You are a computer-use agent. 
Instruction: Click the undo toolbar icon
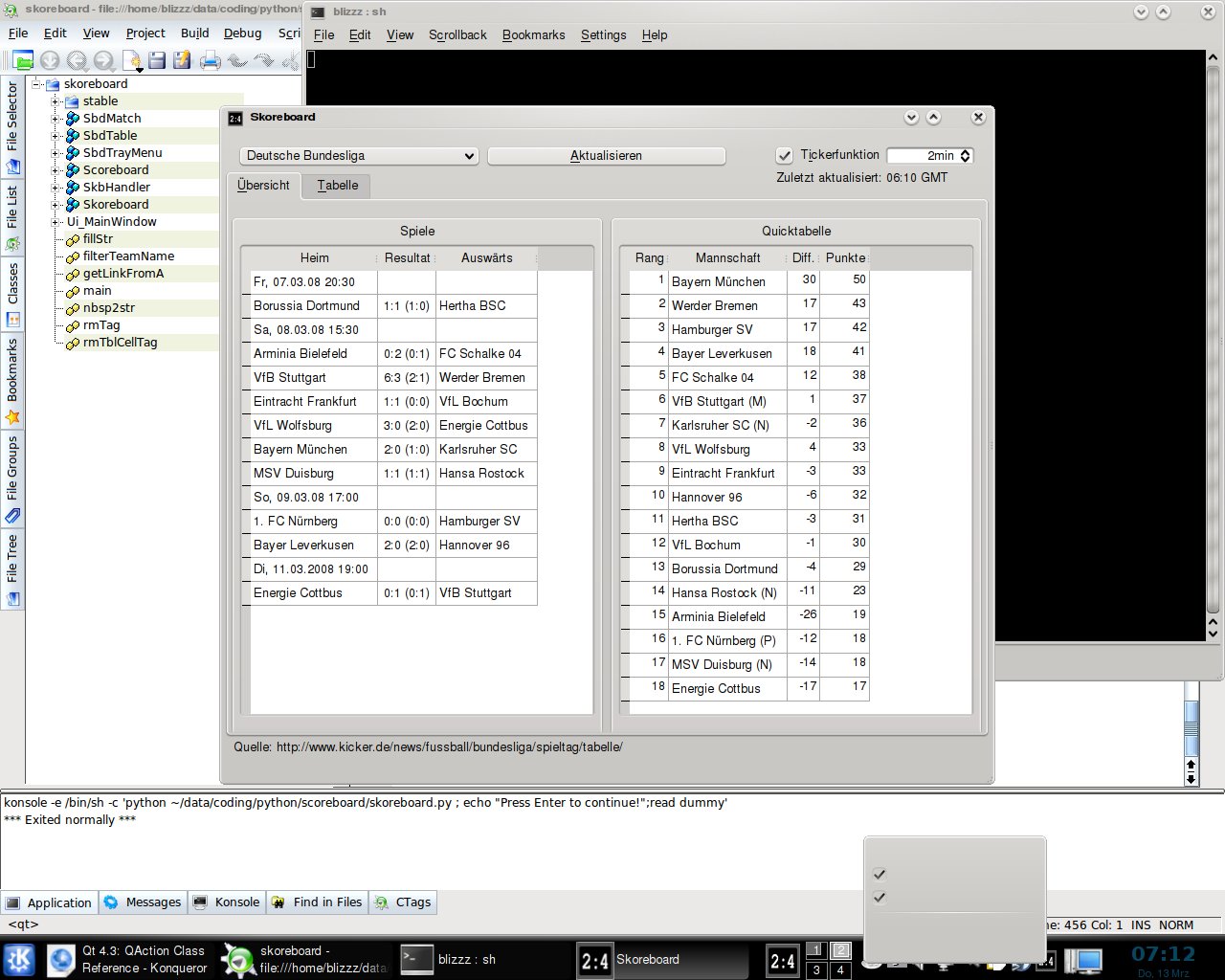[237, 60]
